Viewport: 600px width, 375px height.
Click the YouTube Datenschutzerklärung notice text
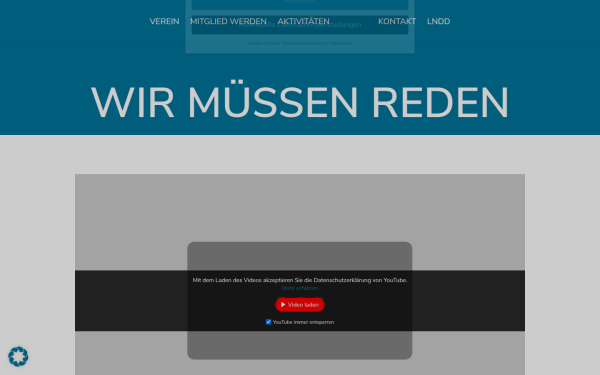tap(300, 280)
